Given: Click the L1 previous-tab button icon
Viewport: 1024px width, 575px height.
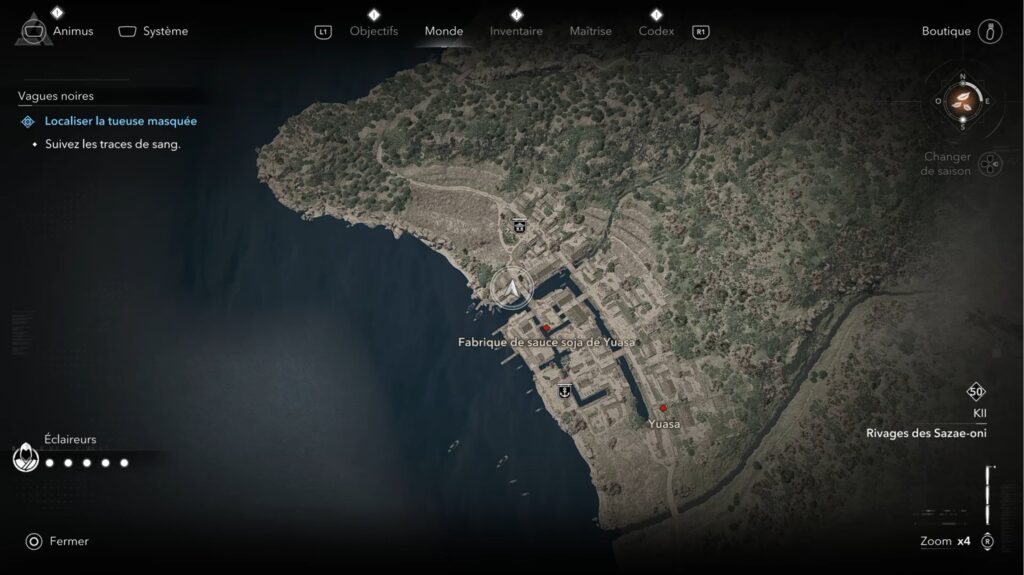Looking at the screenshot, I should (x=323, y=32).
